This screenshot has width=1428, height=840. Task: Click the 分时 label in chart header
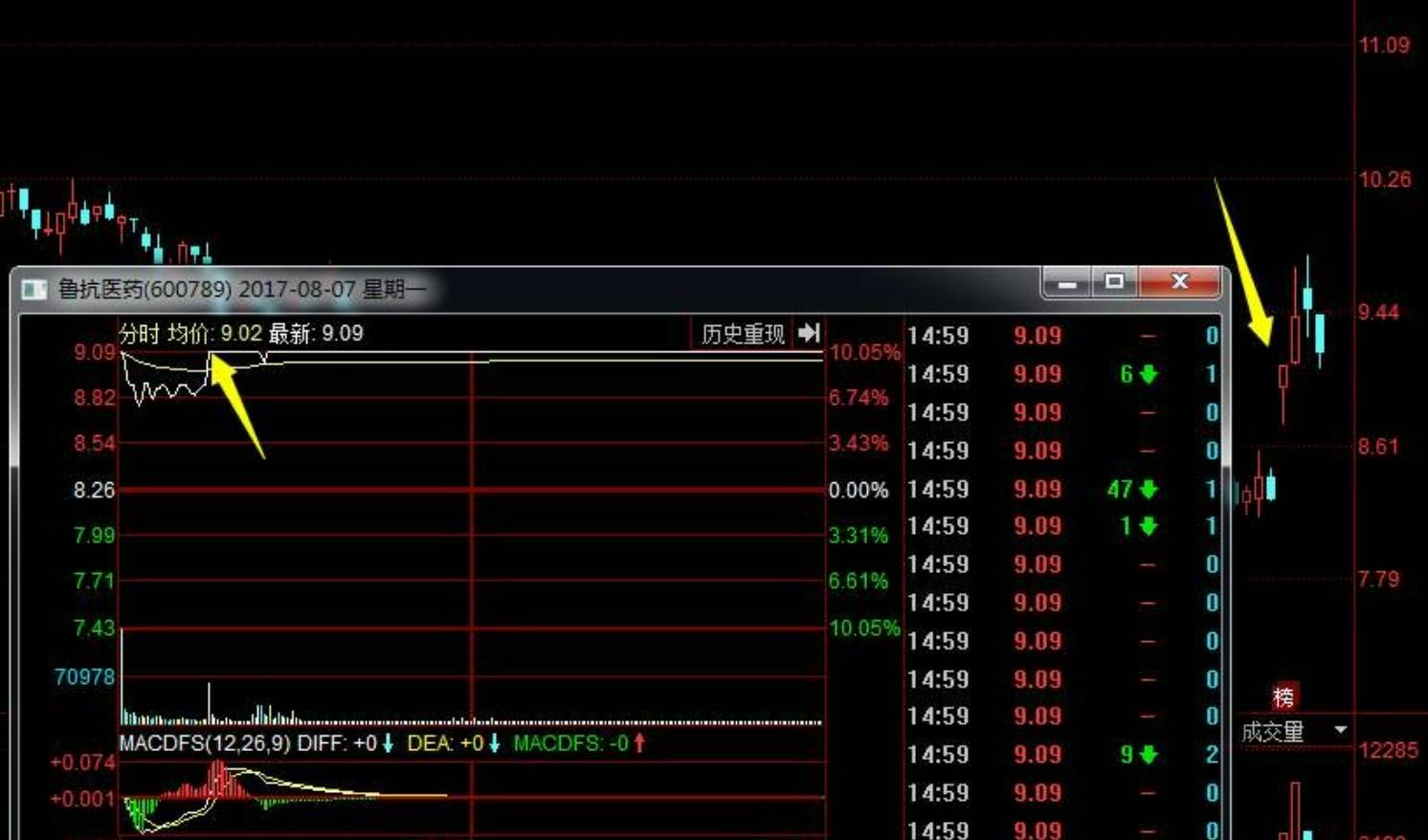click(139, 334)
